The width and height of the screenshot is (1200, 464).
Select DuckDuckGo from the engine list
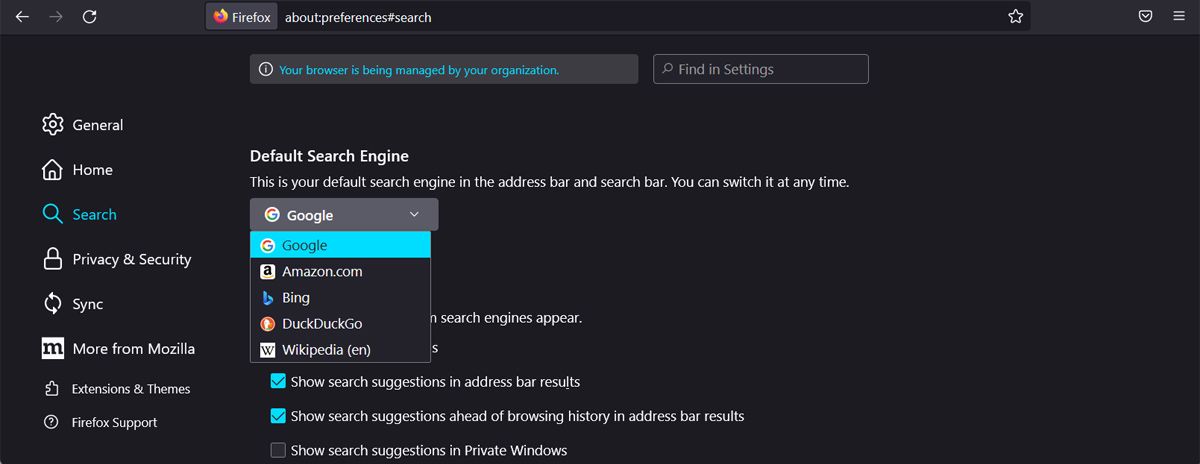(340, 324)
